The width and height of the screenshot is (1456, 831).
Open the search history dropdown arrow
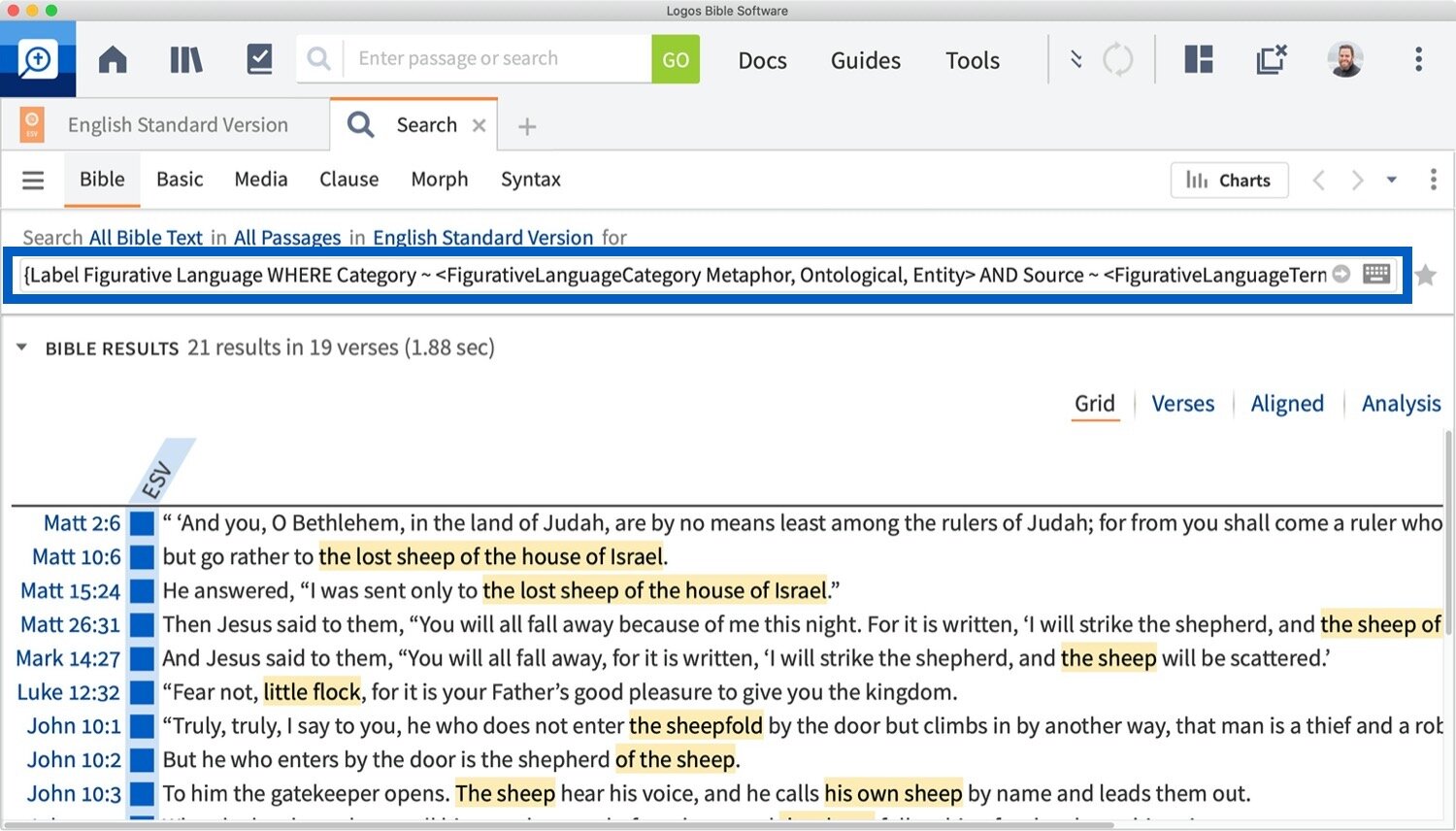(x=1392, y=180)
